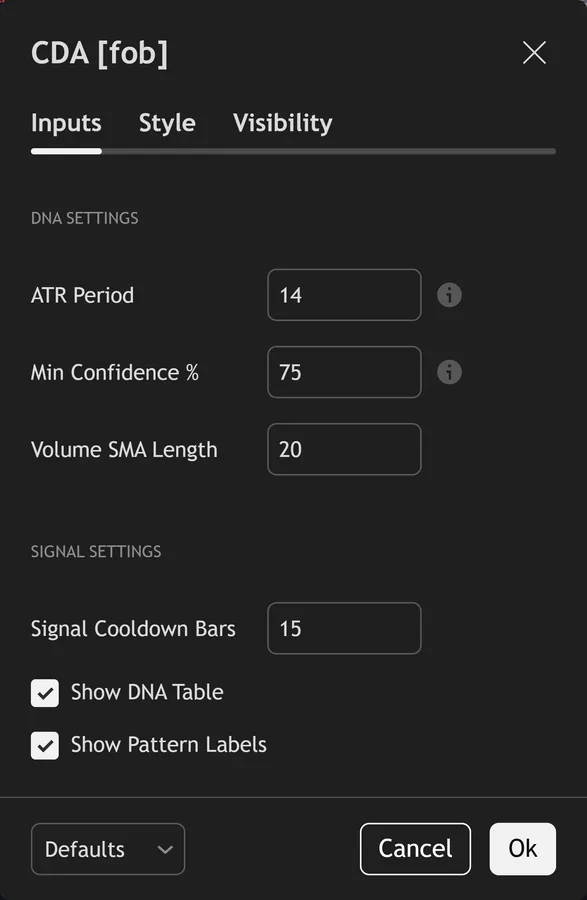The image size is (587, 900).
Task: Select the Volume SMA Length input box
Action: click(x=344, y=449)
